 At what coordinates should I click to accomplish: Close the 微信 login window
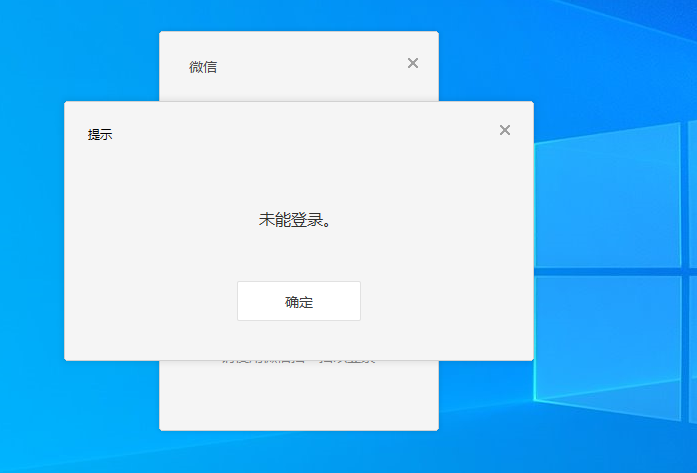point(413,63)
